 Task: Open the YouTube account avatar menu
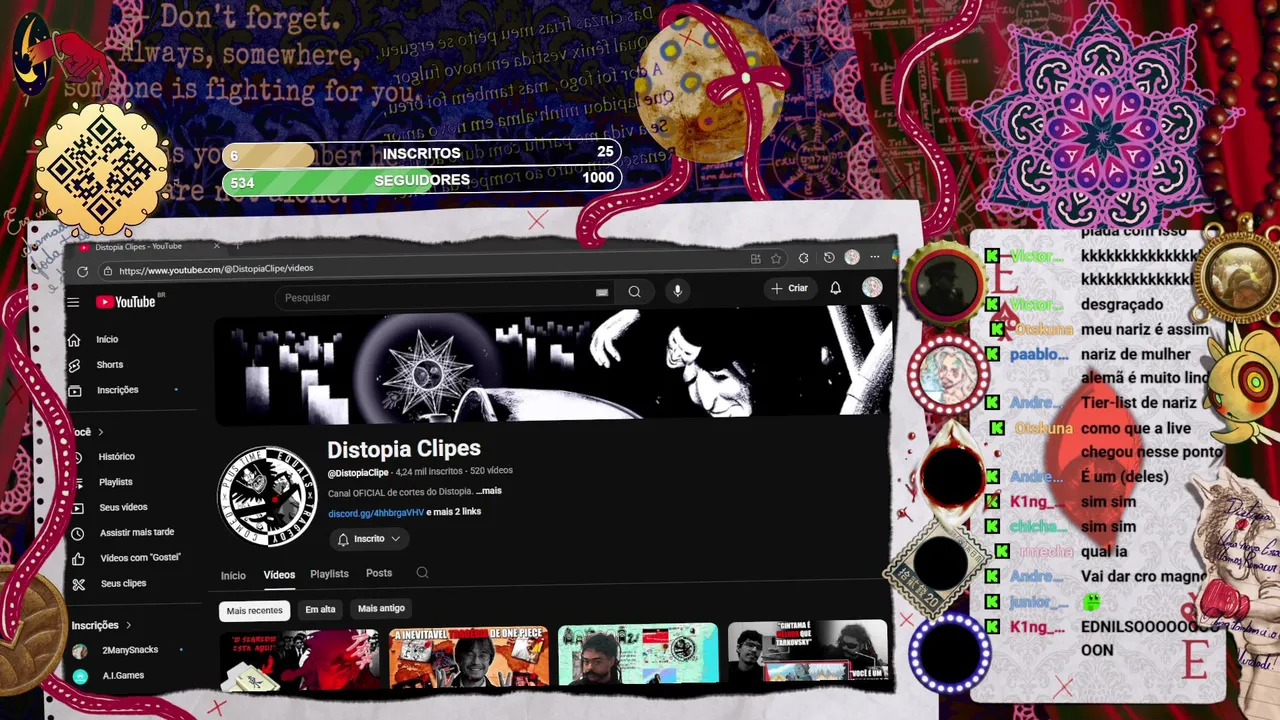pos(872,287)
